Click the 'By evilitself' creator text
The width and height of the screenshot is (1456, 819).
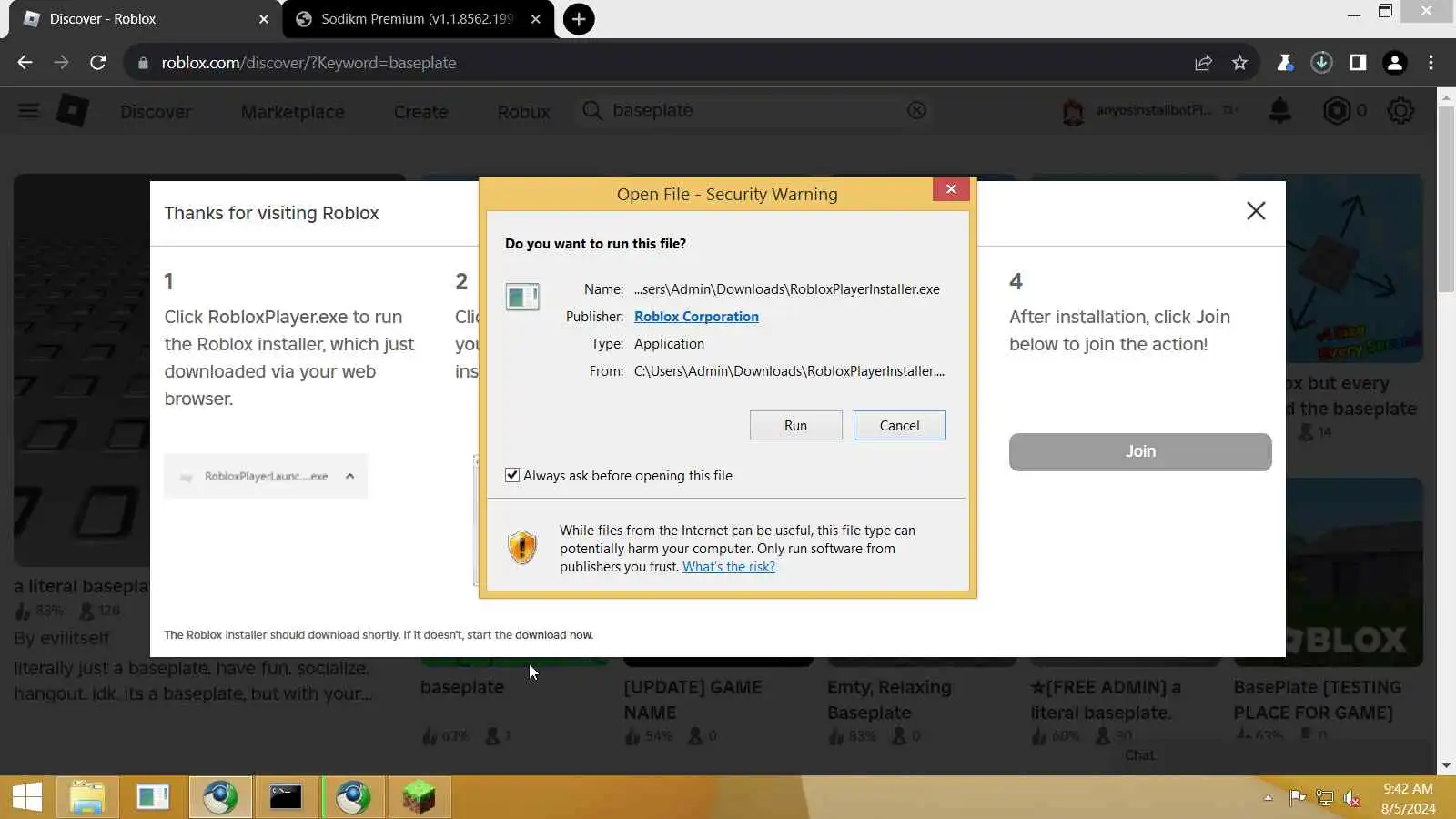tap(61, 638)
